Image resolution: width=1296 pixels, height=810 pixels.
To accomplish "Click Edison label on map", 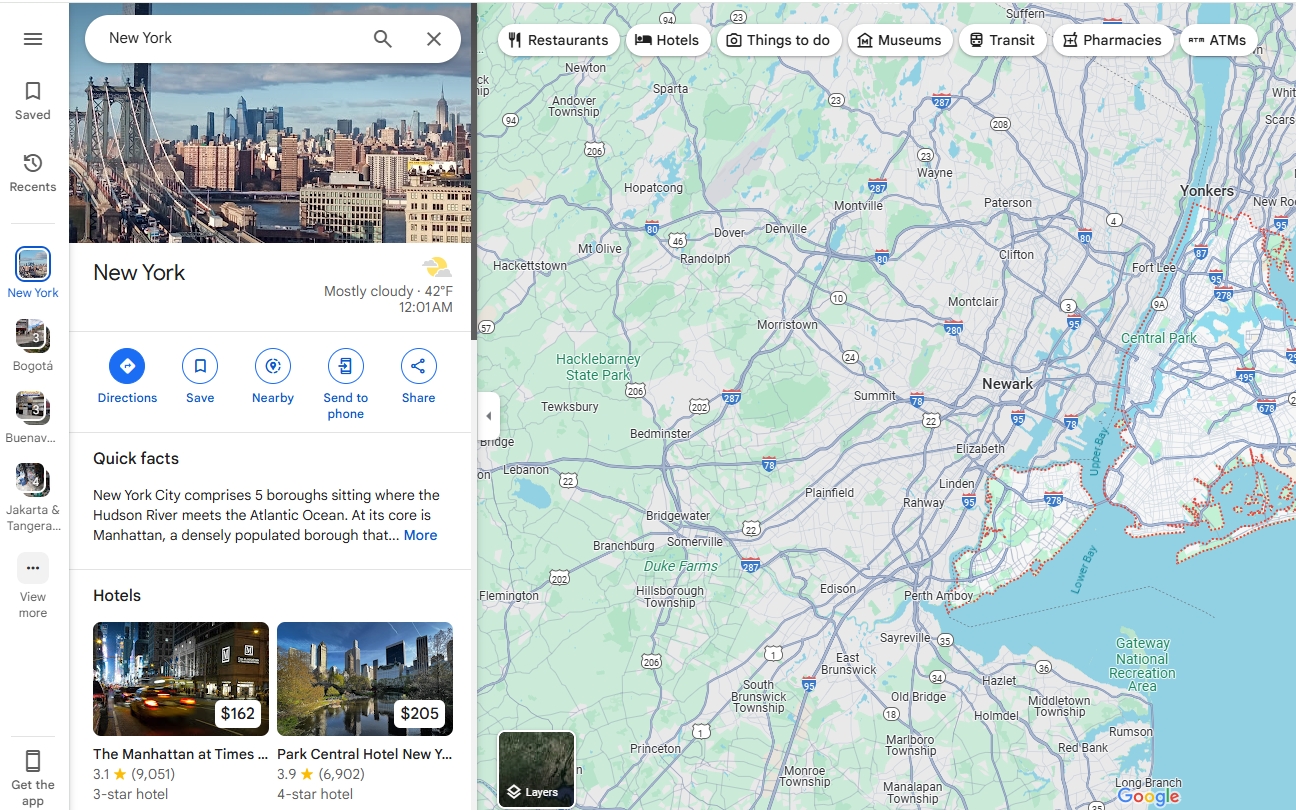I will (x=838, y=589).
